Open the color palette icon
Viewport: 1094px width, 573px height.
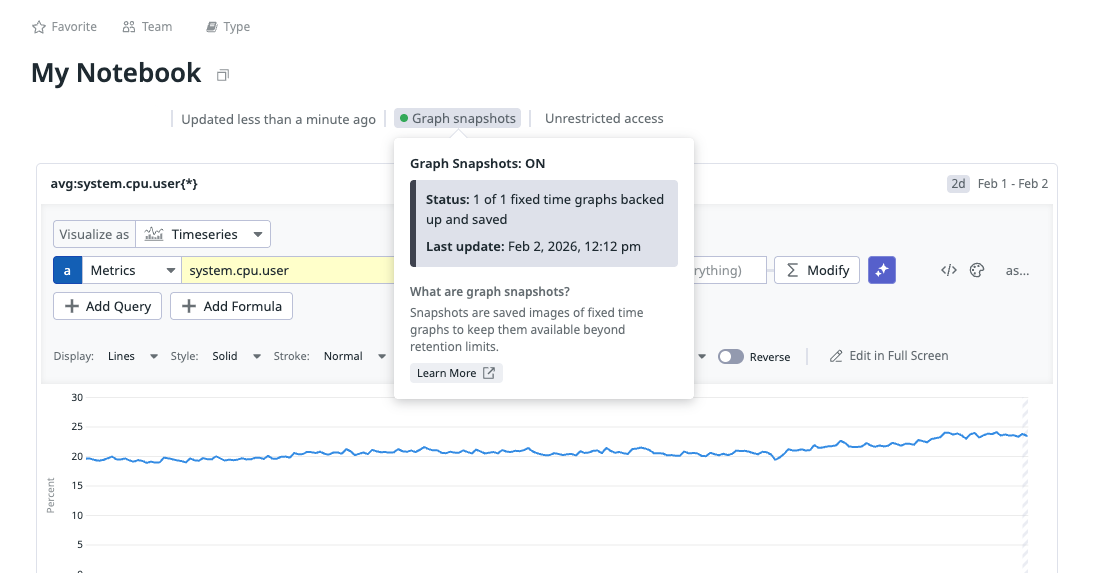pos(977,270)
